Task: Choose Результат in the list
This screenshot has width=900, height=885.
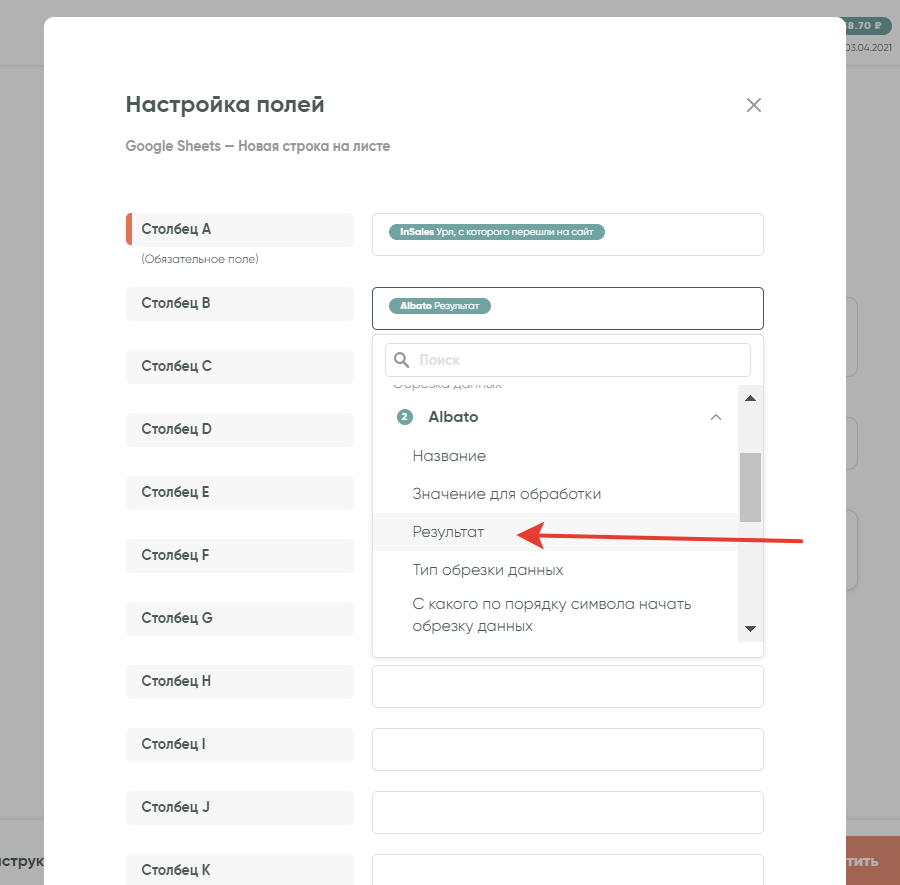Action: (448, 532)
